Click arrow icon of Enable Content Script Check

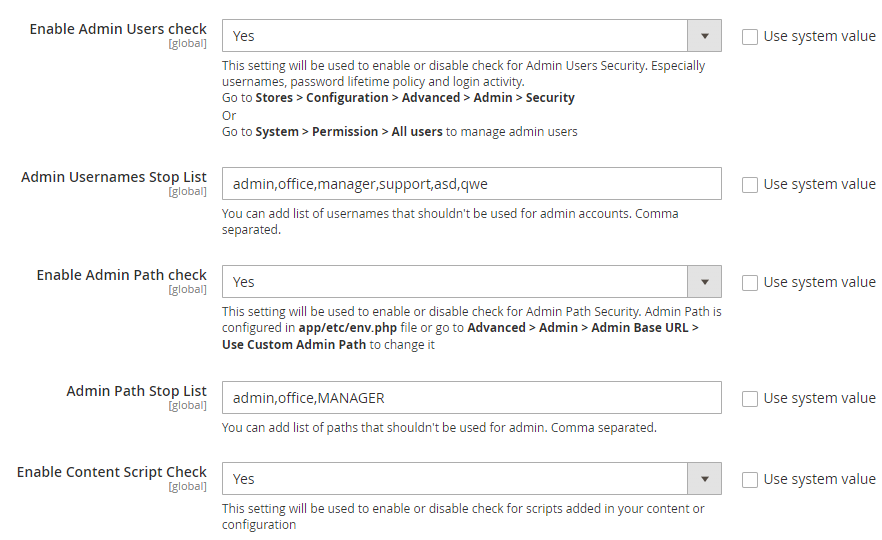pos(704,479)
